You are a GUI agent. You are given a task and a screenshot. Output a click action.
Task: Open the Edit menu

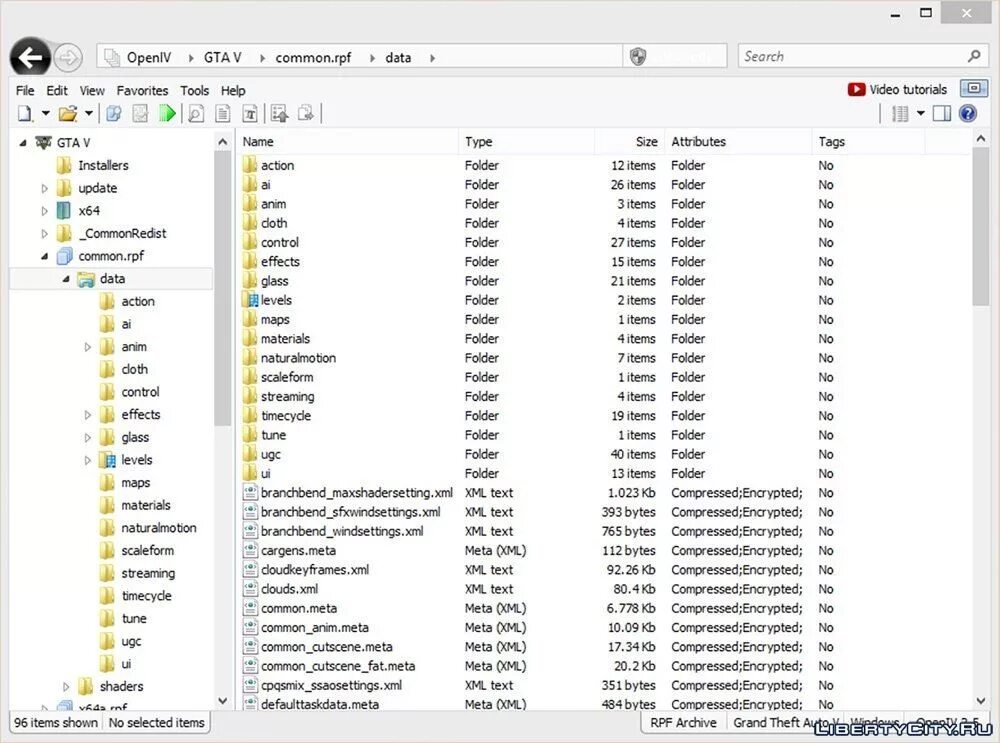[57, 91]
